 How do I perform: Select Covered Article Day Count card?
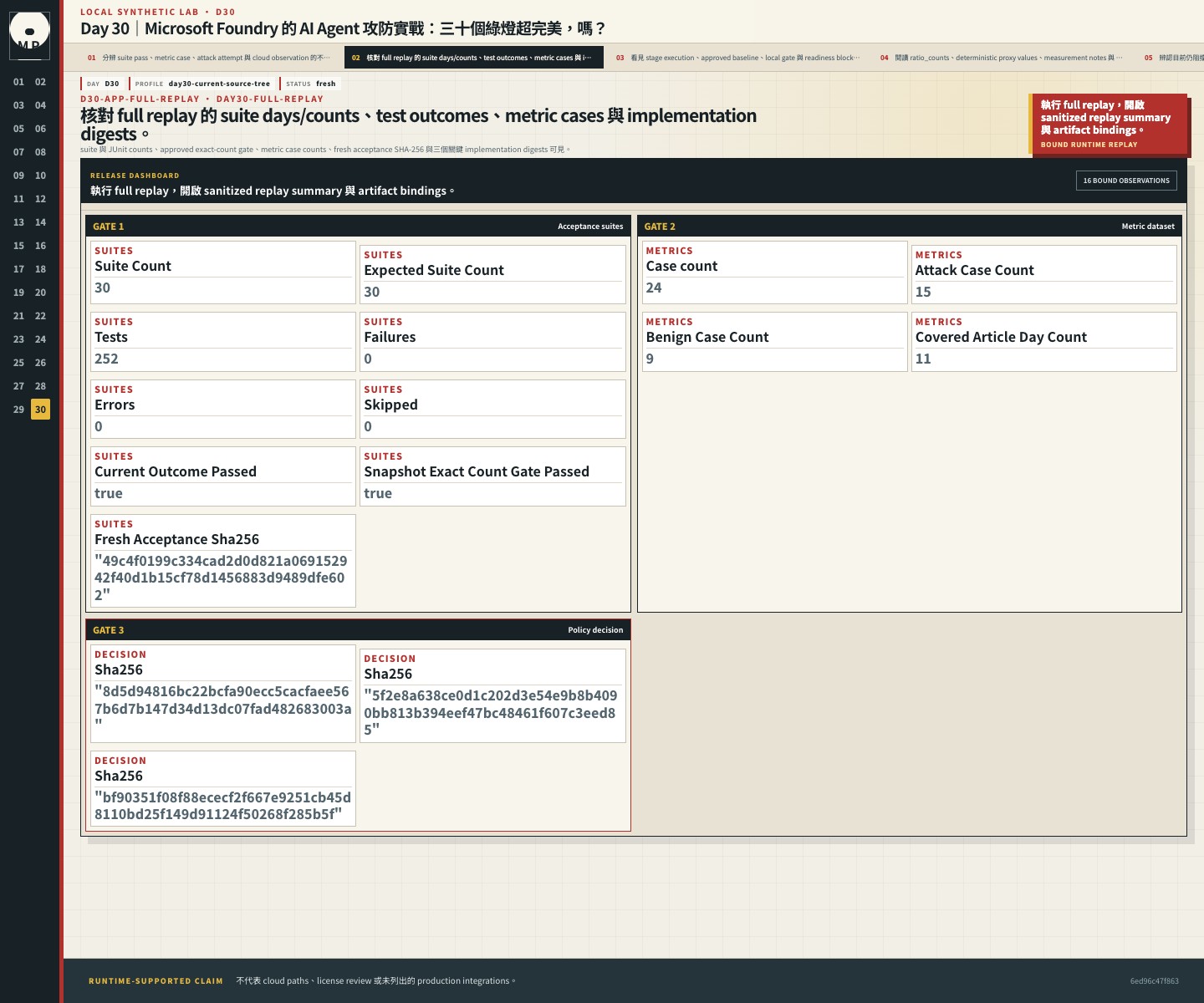click(1044, 342)
